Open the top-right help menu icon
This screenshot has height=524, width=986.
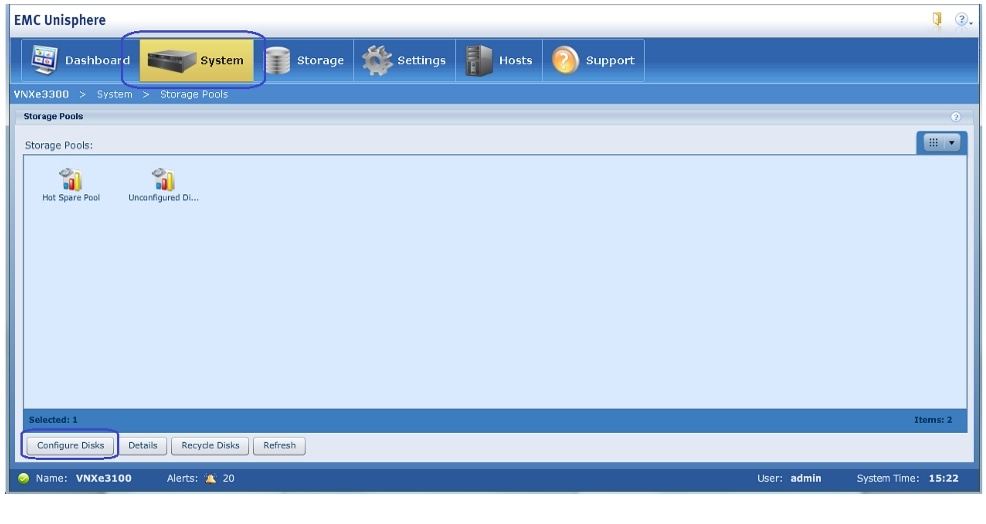[x=963, y=20]
